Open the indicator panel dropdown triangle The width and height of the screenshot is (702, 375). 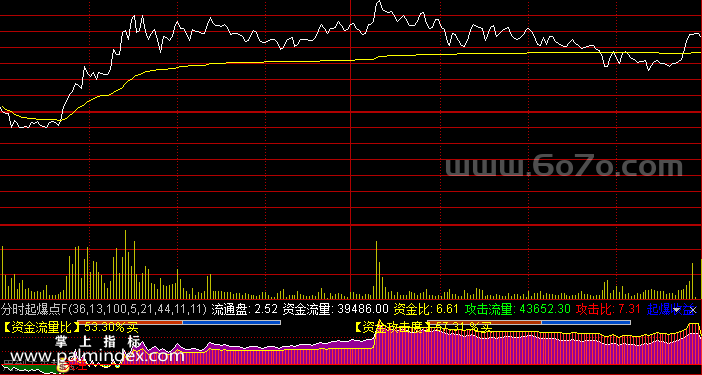(676, 310)
